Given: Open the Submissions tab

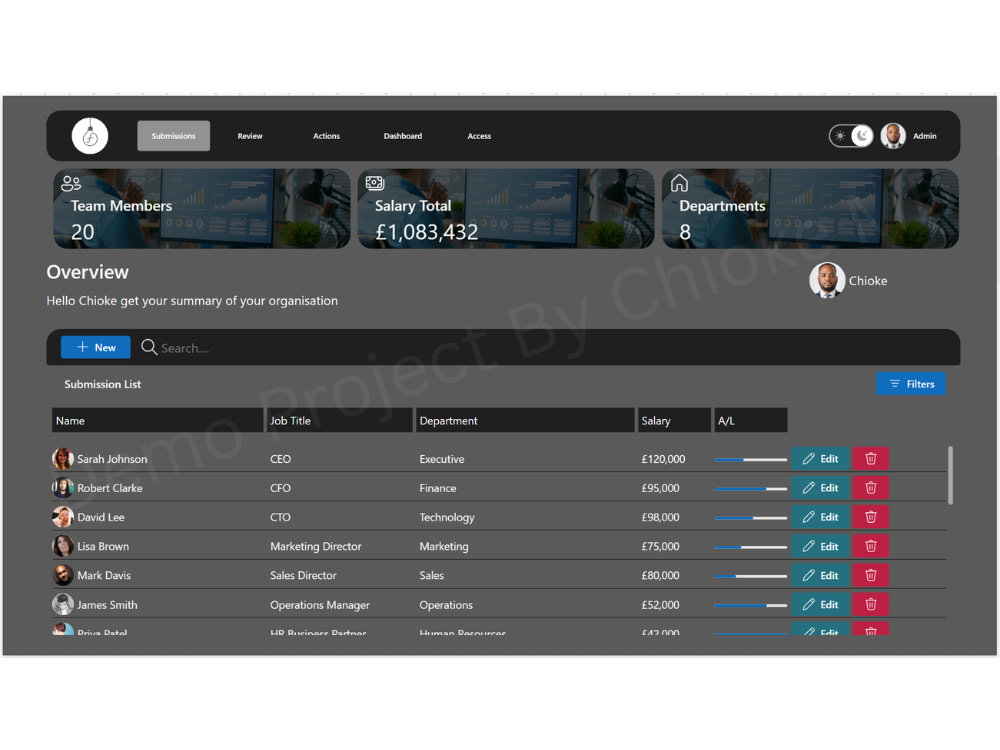Looking at the screenshot, I should point(173,136).
